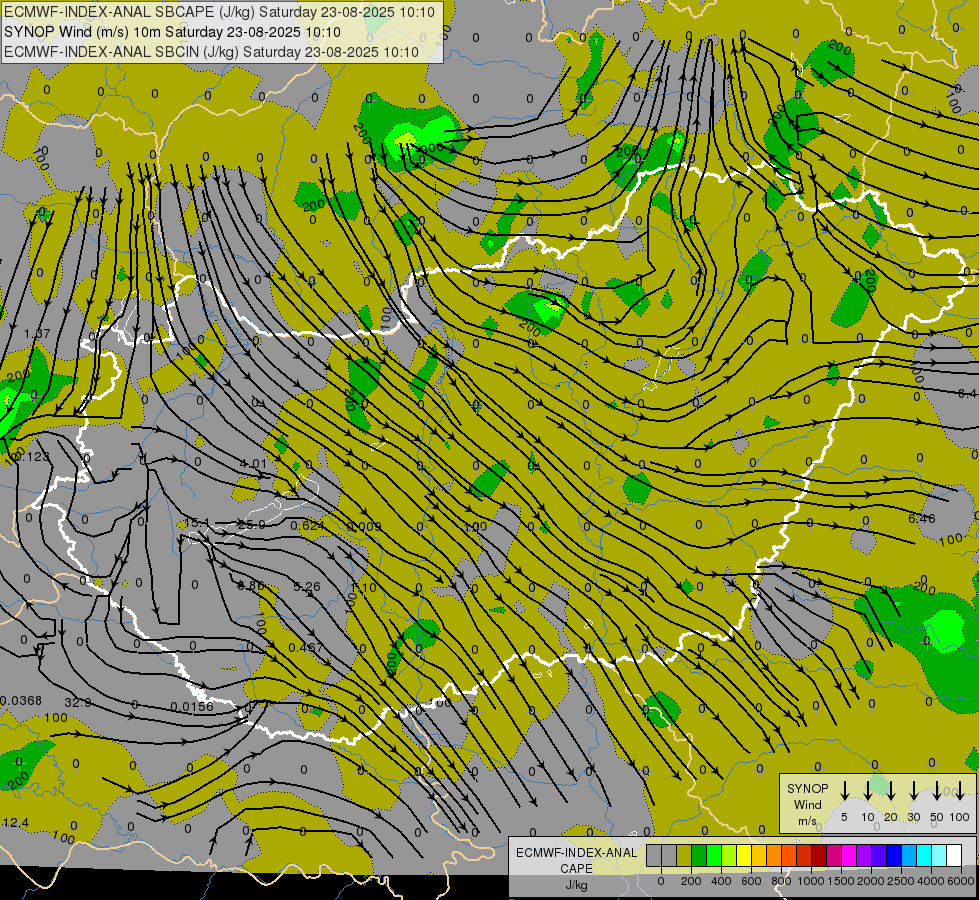
Task: Click the SBCIN title line at top
Action: point(211,52)
